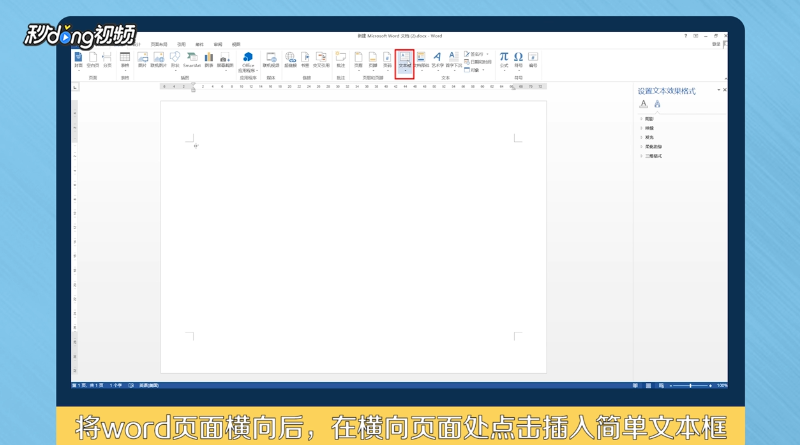This screenshot has height=445, width=800.
Task: Open the Table insert button
Action: pyautogui.click(x=125, y=60)
